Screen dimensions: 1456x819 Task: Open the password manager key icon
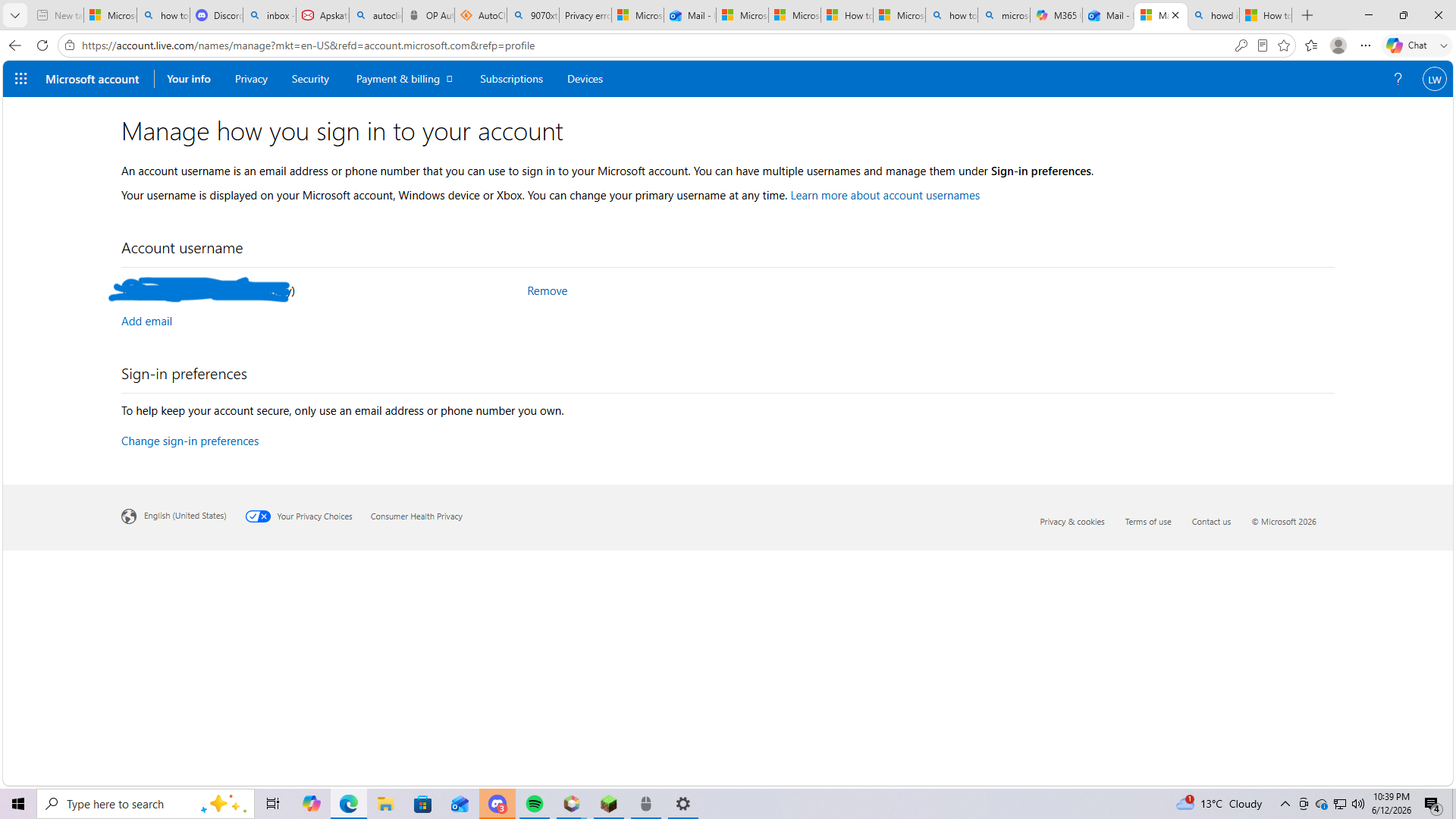tap(1241, 45)
